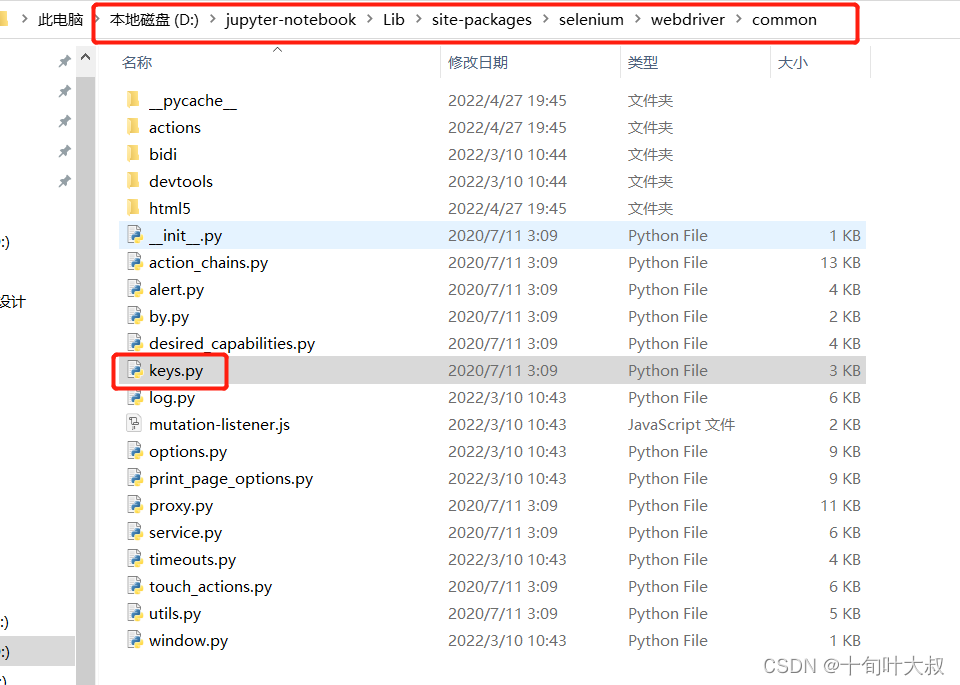The height and width of the screenshot is (685, 960).
Task: Click the desired_capabilities.py file icon
Action: point(135,342)
